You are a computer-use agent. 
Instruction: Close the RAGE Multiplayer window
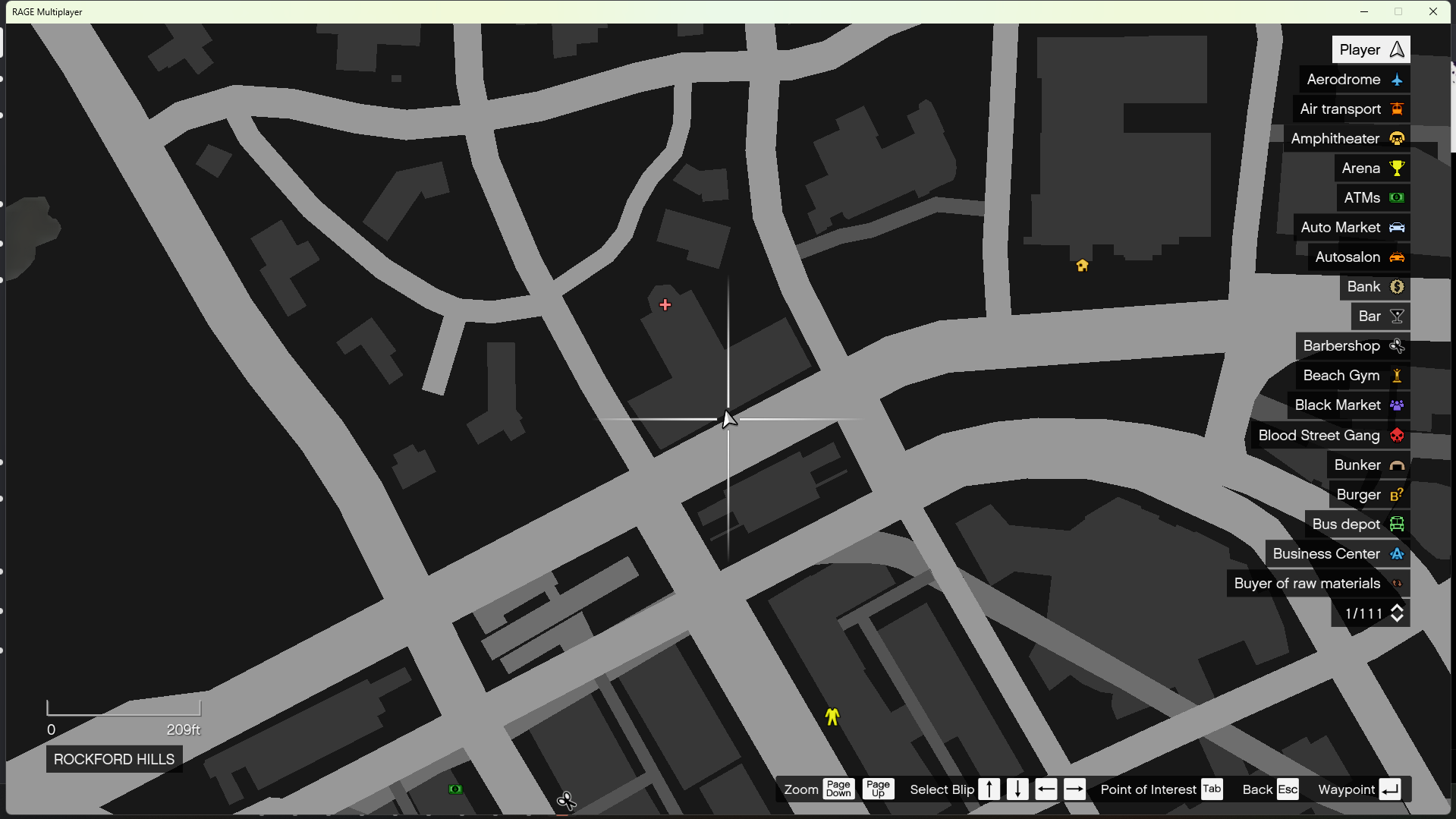click(1433, 11)
